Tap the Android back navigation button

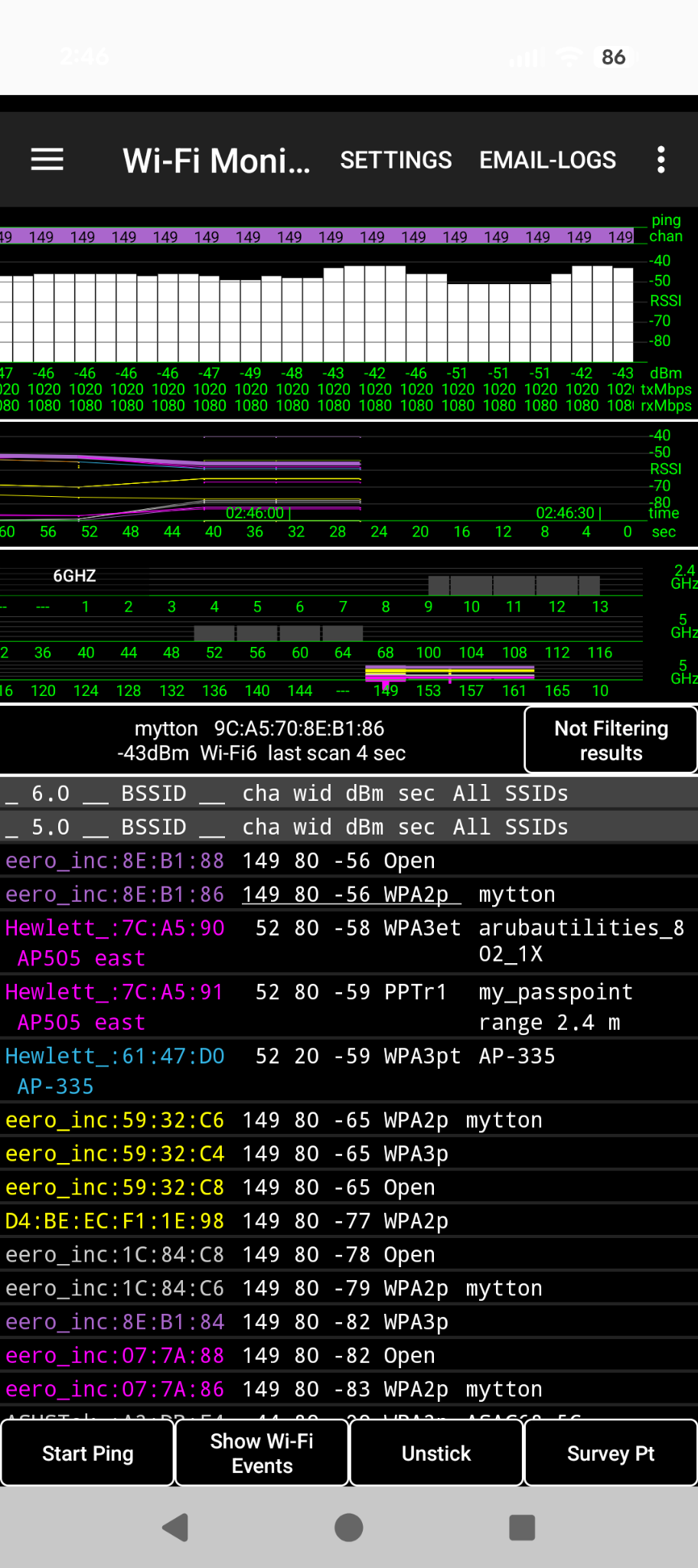coord(176,1527)
